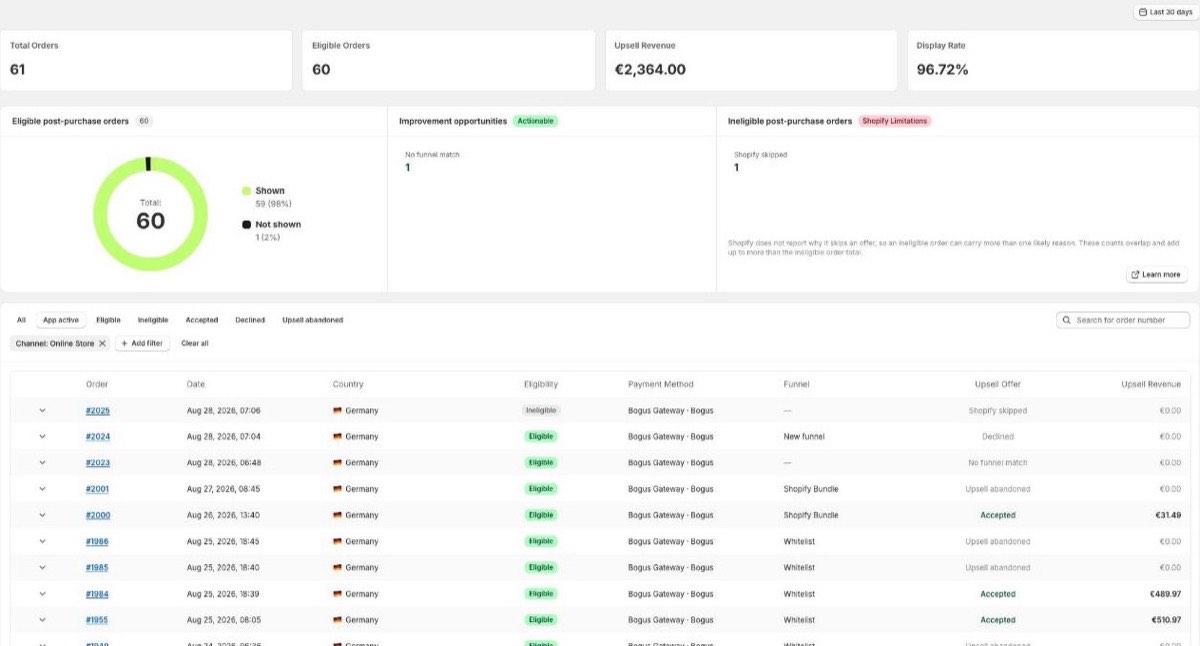
Task: Expand order #1955 row
Action: tap(42, 619)
